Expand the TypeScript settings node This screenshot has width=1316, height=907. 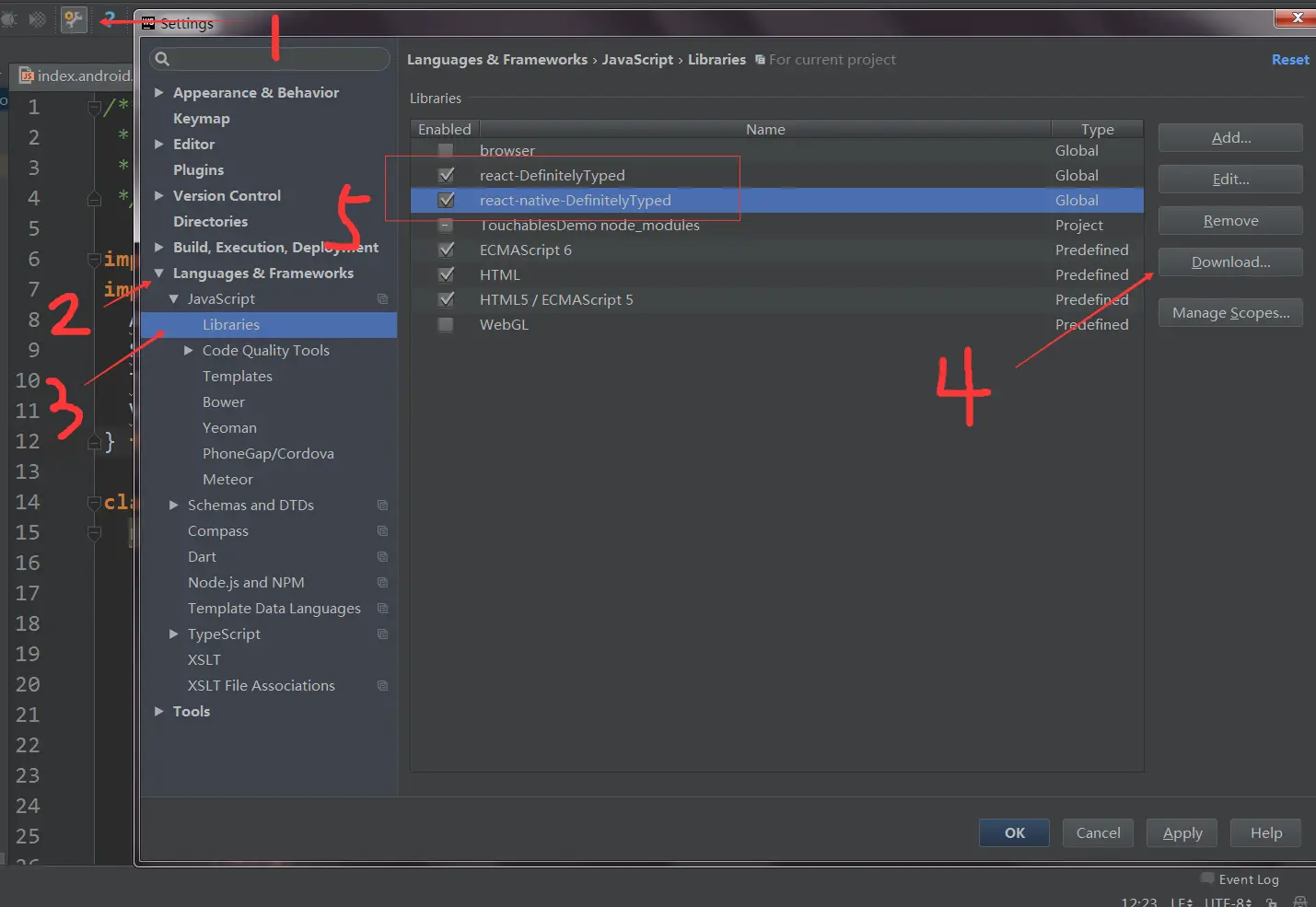point(174,634)
